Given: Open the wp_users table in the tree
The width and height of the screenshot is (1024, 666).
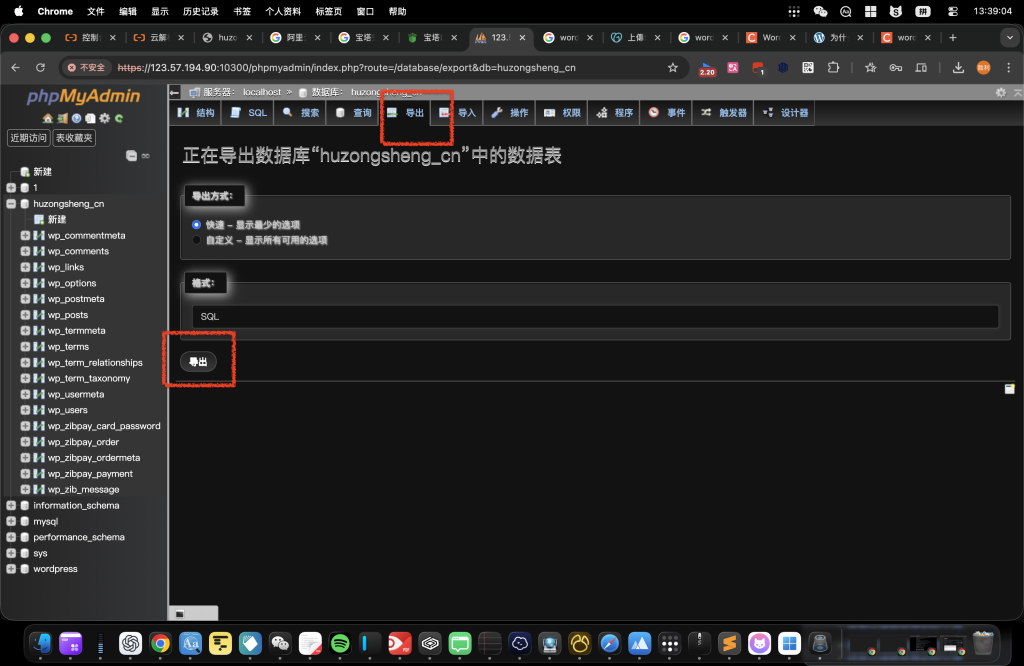Looking at the screenshot, I should tap(67, 410).
